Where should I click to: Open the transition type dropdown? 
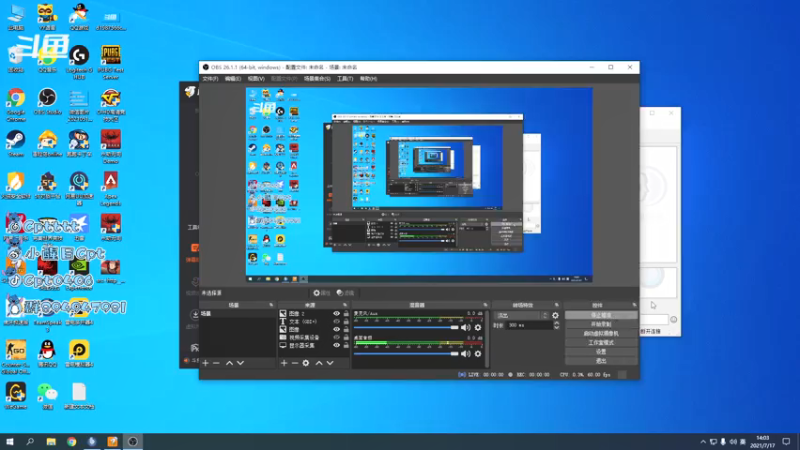point(521,315)
